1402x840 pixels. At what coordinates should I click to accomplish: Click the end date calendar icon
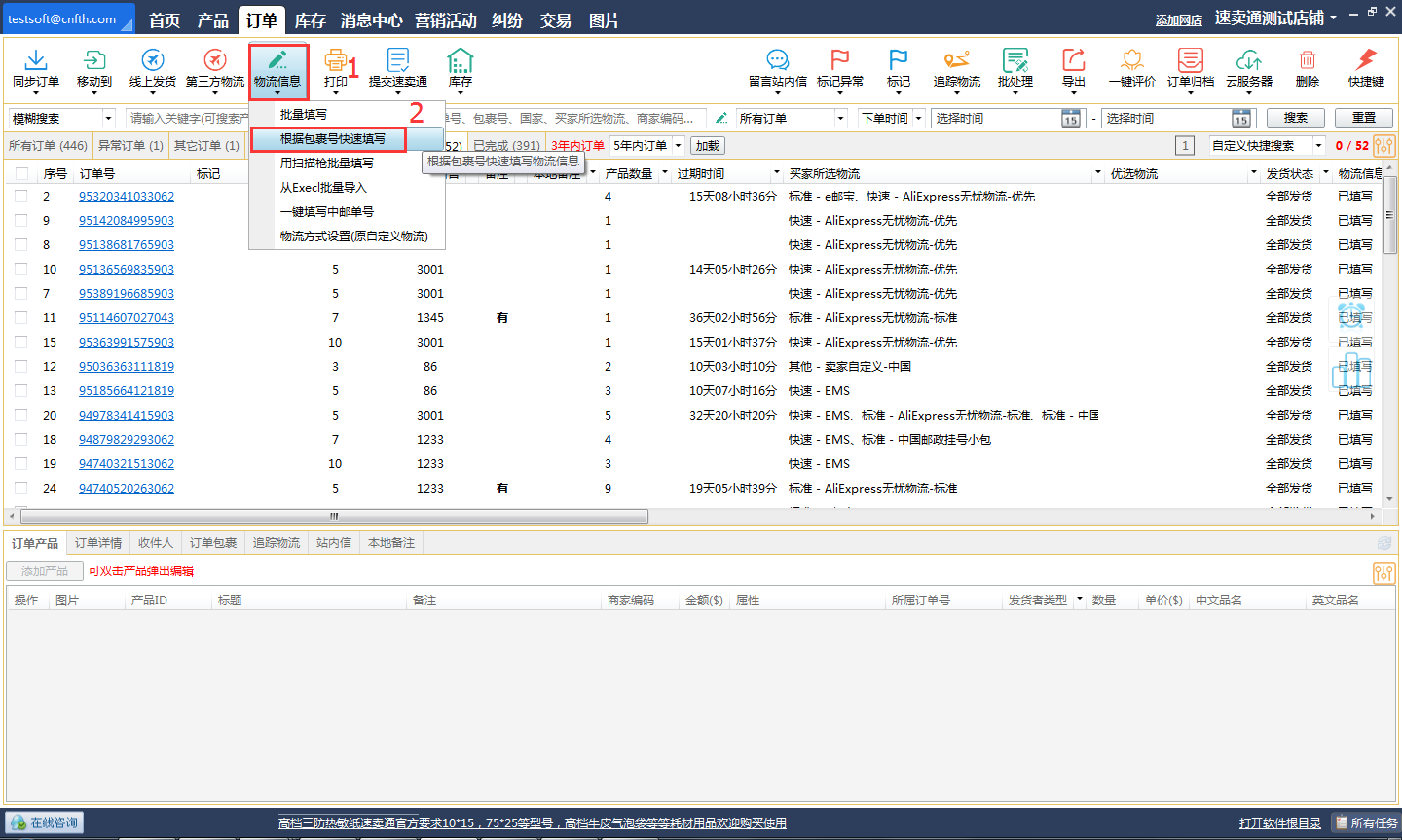[1241, 119]
